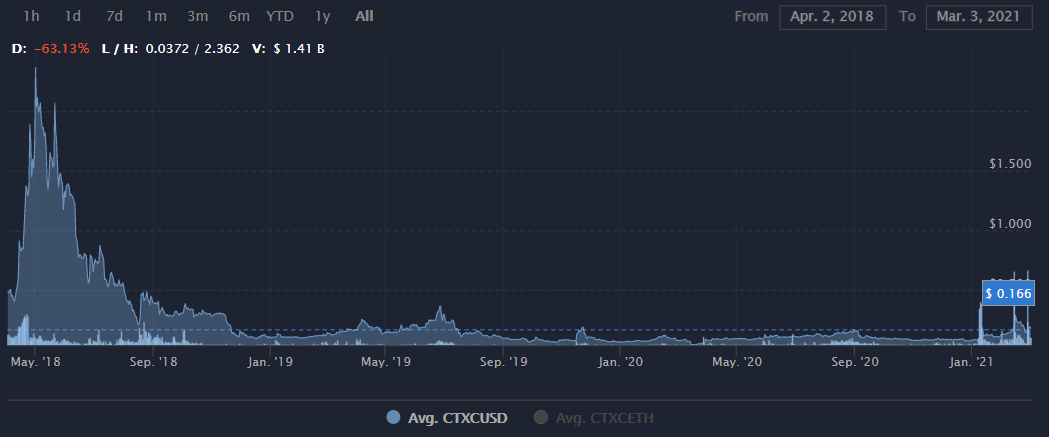Switch to the 1y range

pos(323,16)
